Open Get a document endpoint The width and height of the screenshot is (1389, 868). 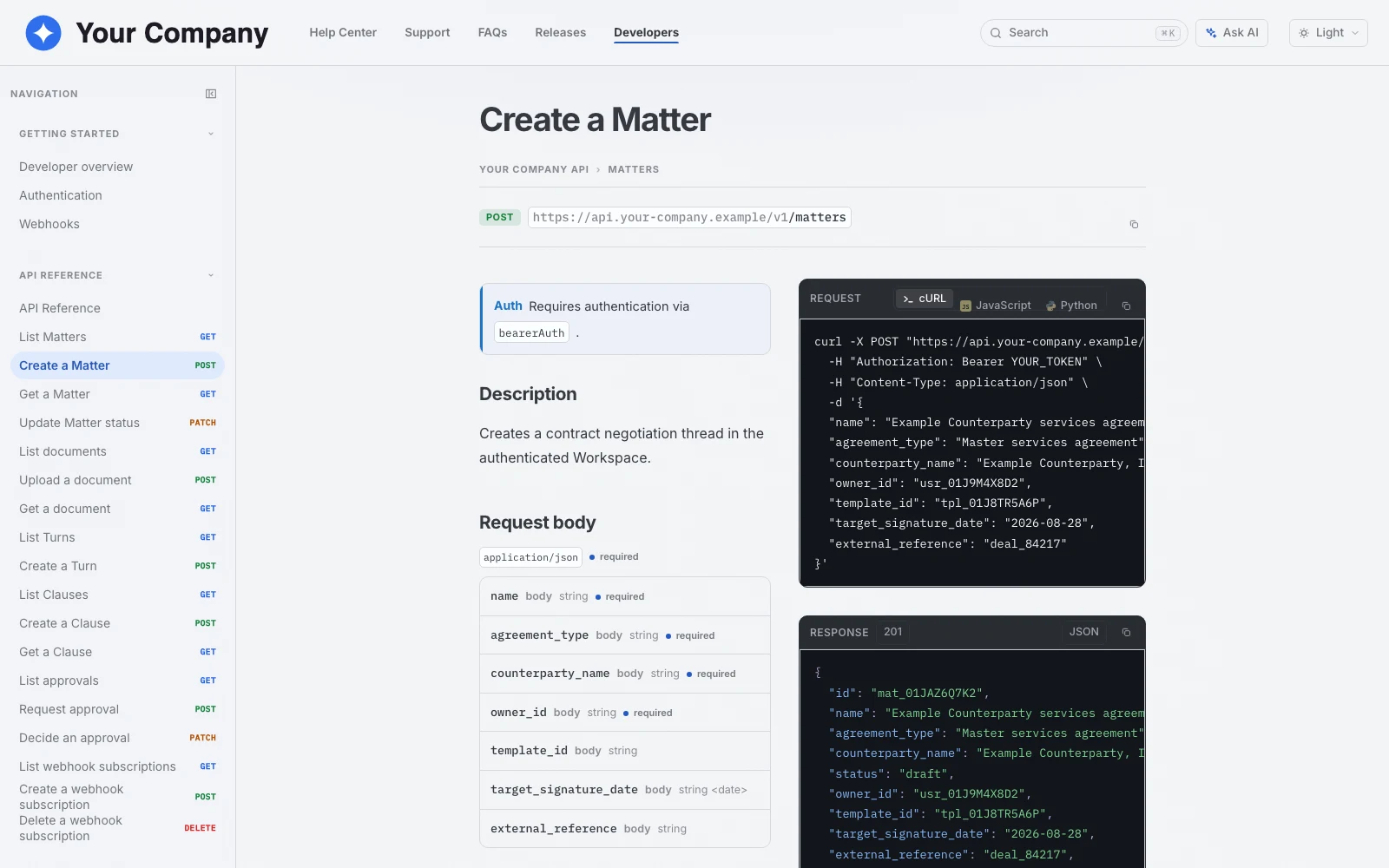click(x=117, y=509)
